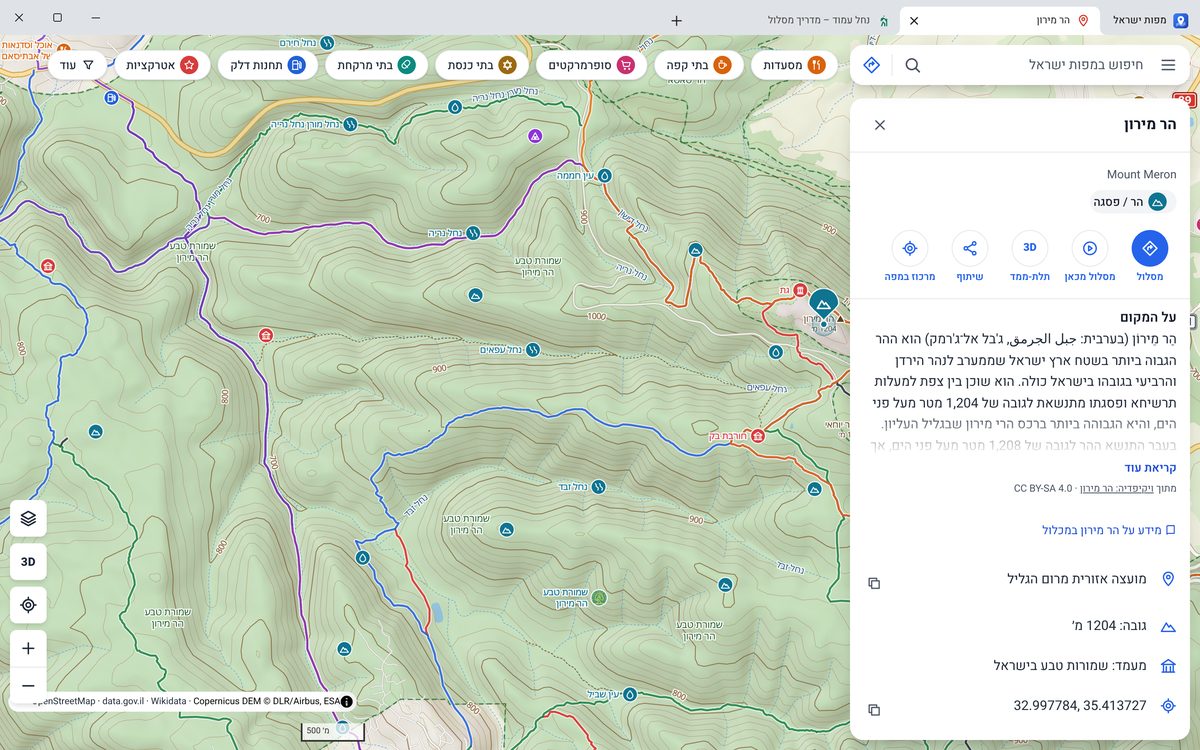Viewport: 1200px width, 750px height.
Task: Zoom in with the plus button
Action: tap(28, 648)
